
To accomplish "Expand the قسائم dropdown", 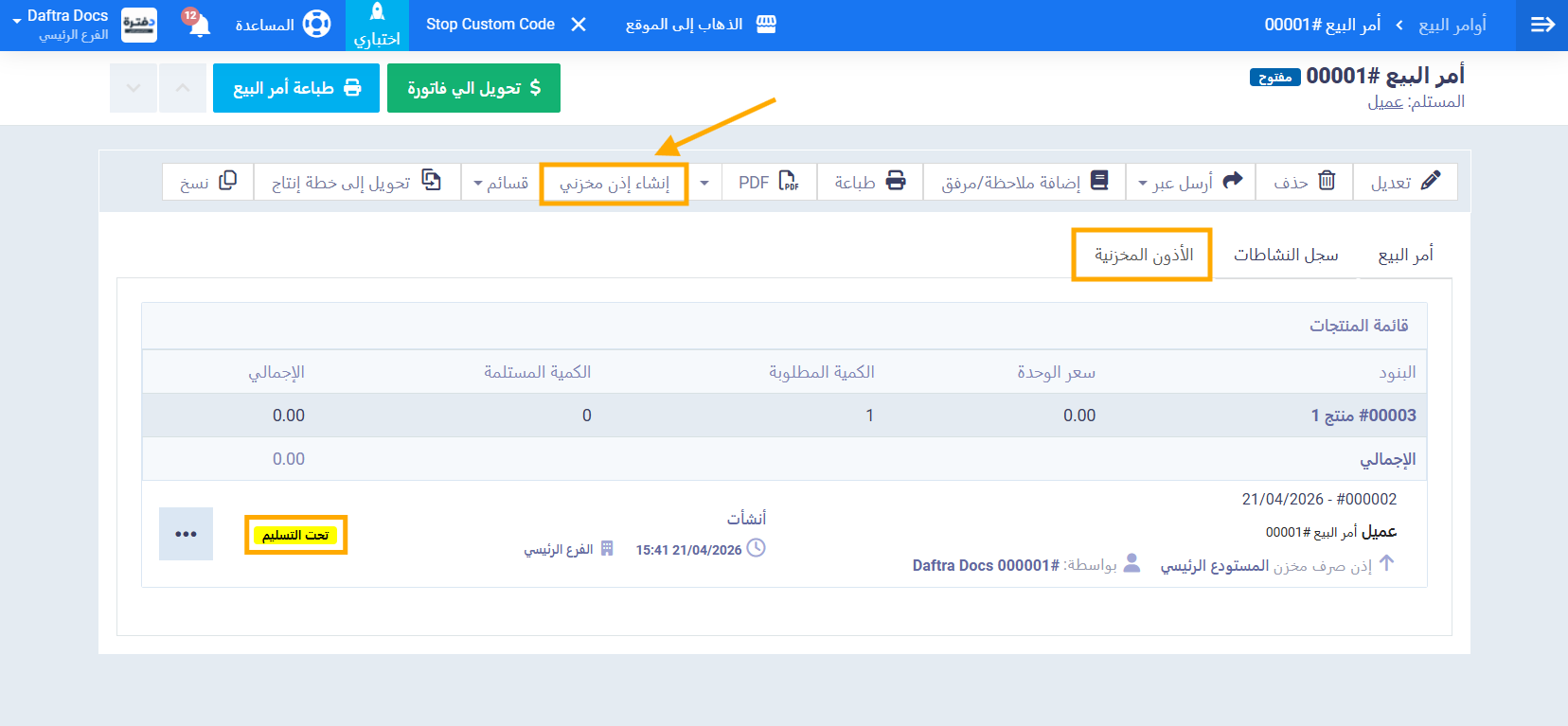I will [x=500, y=182].
